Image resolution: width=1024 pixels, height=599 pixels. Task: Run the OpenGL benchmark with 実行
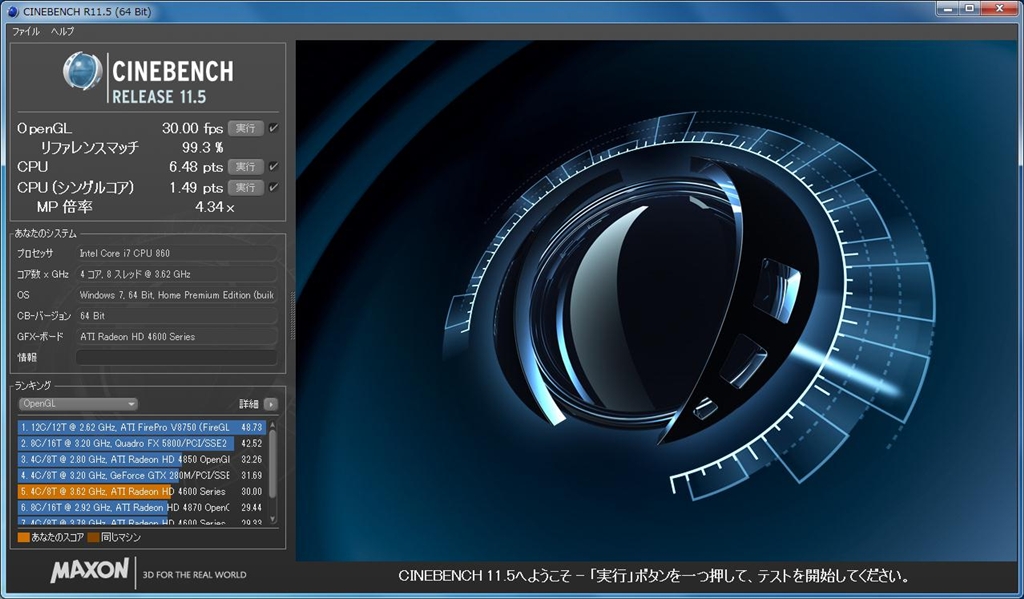244,128
